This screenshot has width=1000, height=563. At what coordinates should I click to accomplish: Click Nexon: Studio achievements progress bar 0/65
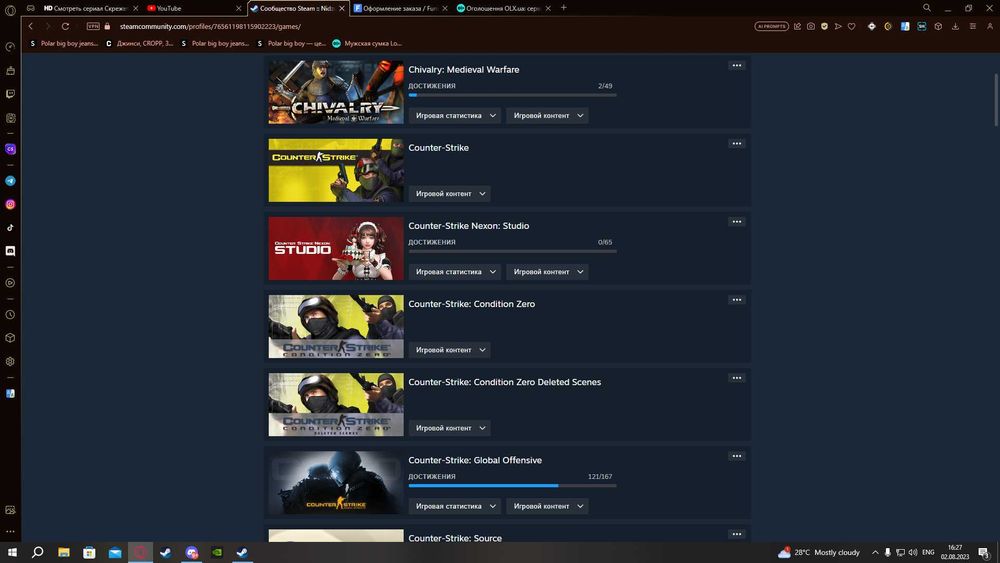pos(512,251)
